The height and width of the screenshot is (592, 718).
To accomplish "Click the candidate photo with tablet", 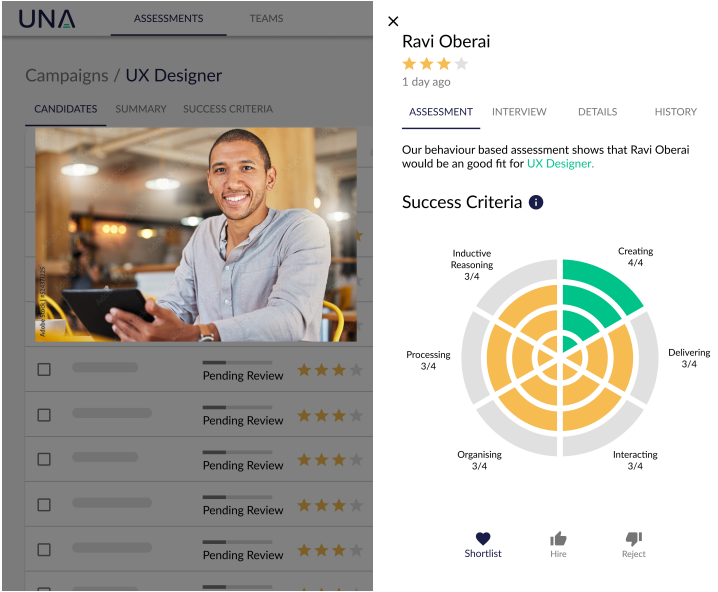I will [196, 234].
